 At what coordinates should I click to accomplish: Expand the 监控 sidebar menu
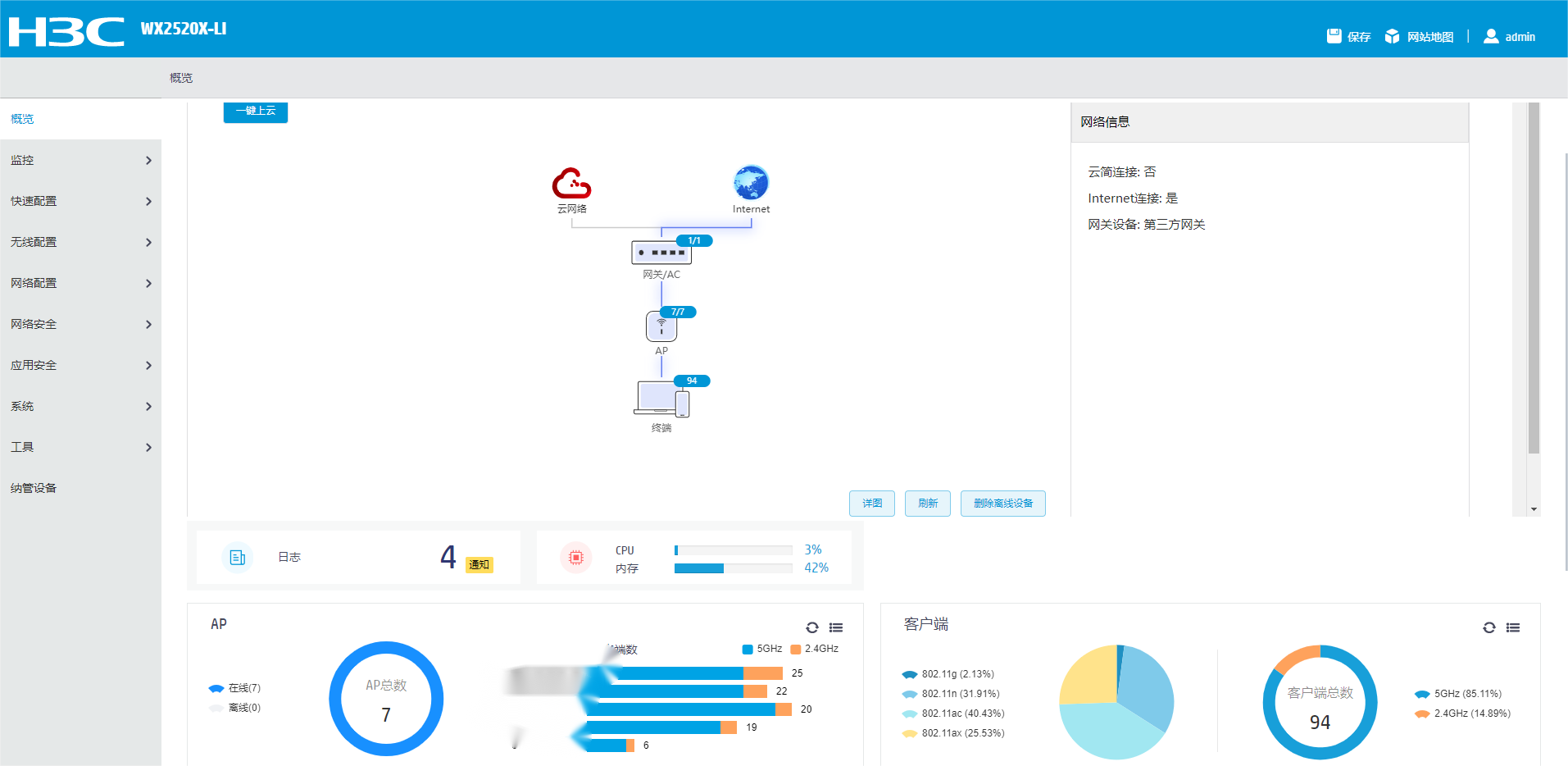coord(80,160)
